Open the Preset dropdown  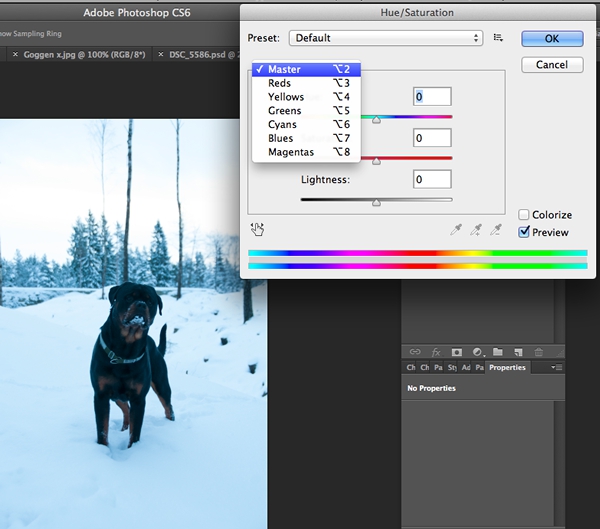[385, 38]
